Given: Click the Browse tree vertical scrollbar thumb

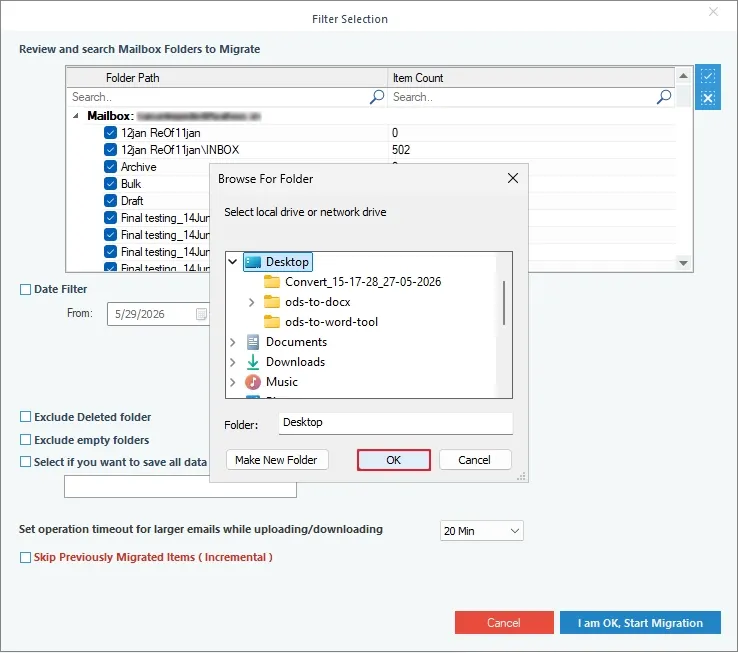Looking at the screenshot, I should pyautogui.click(x=504, y=303).
